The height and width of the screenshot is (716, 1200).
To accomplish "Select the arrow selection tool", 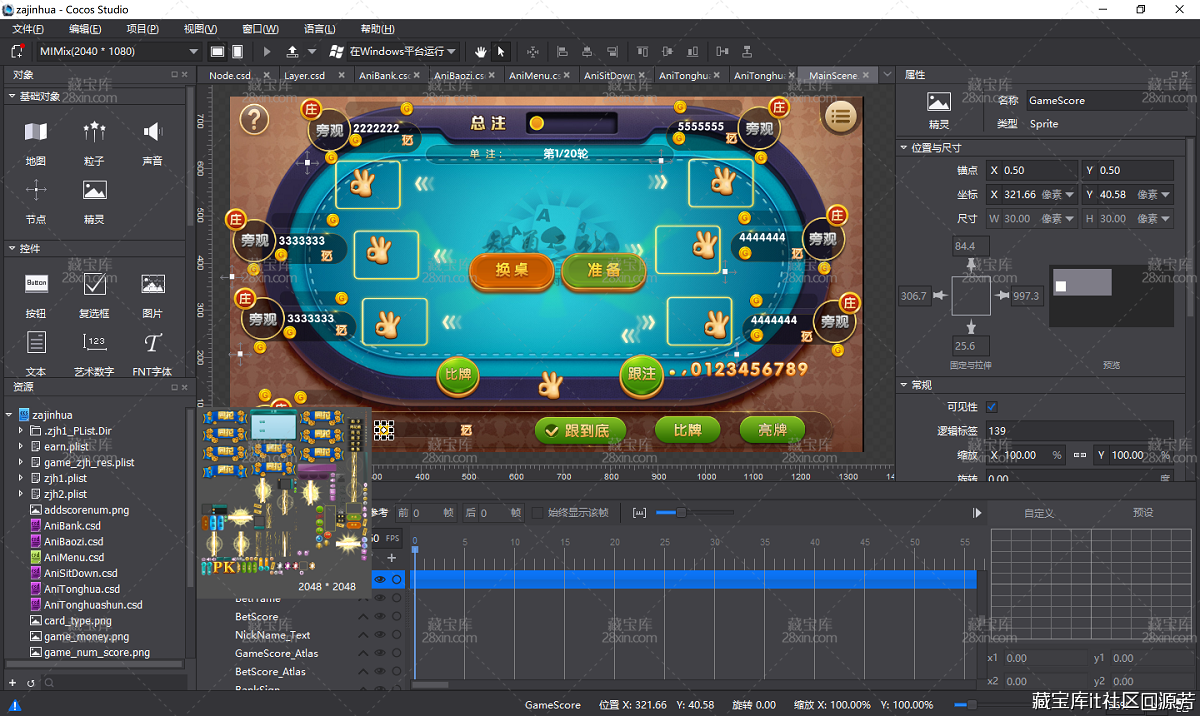I will coord(502,51).
